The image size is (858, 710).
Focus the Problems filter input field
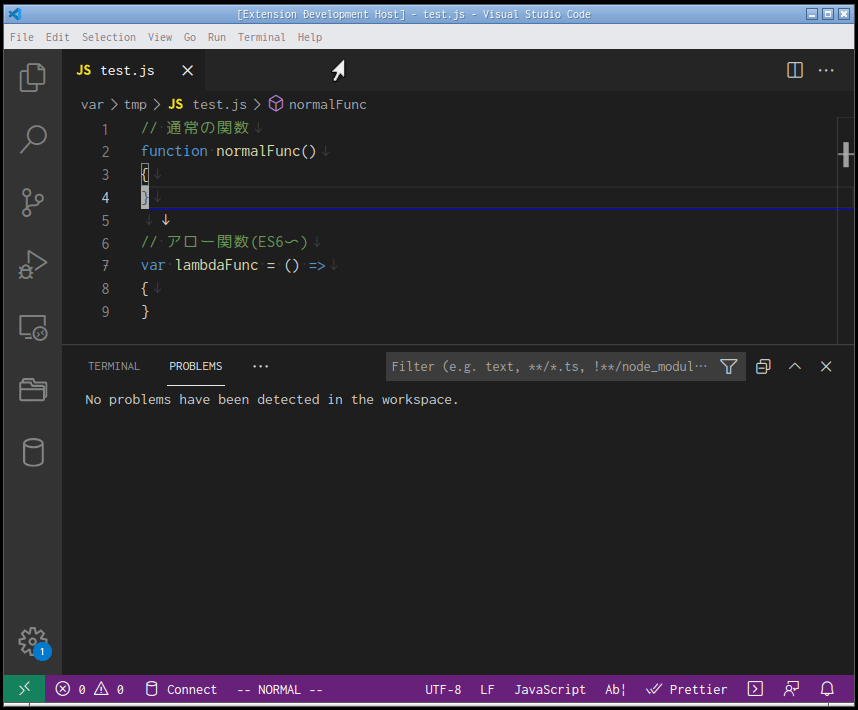(x=549, y=366)
